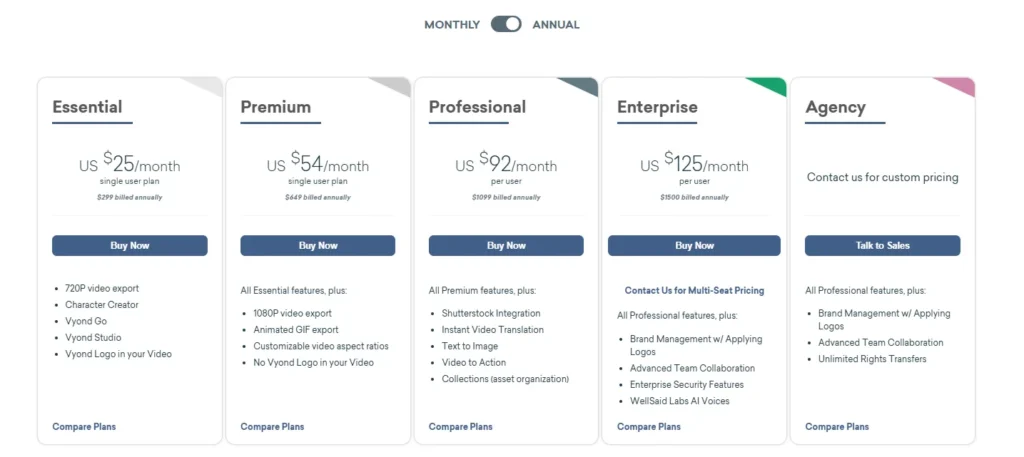
Task: Select the ANNUAL billing label
Action: pos(556,24)
